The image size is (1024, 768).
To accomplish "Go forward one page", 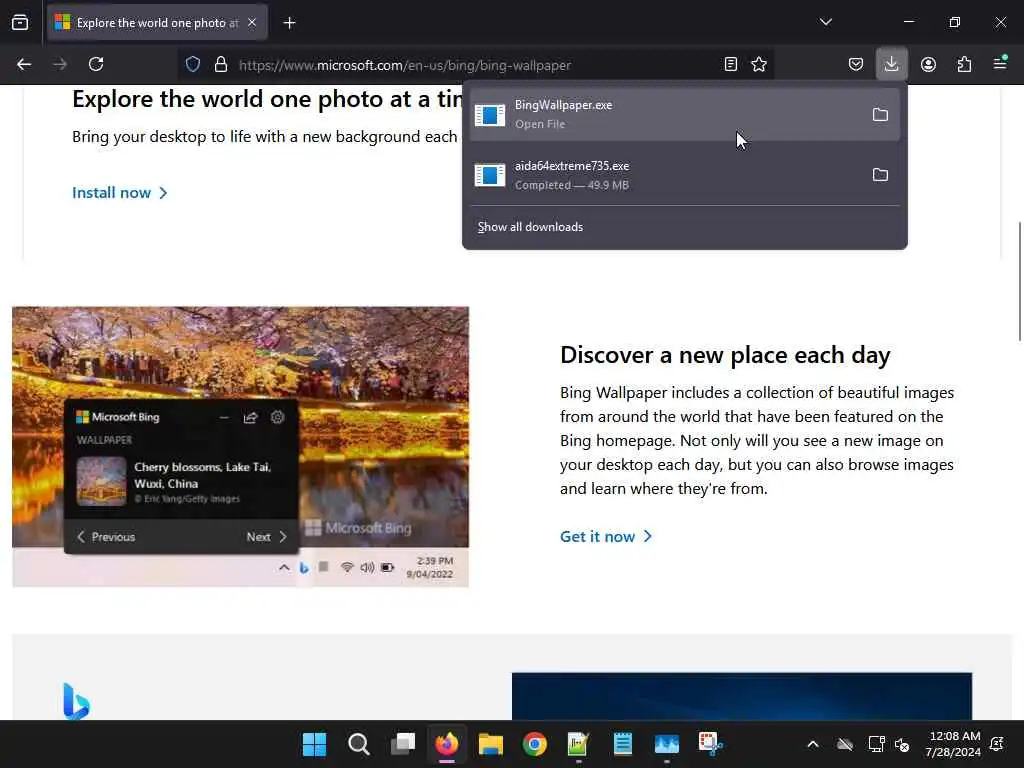I will pyautogui.click(x=59, y=64).
